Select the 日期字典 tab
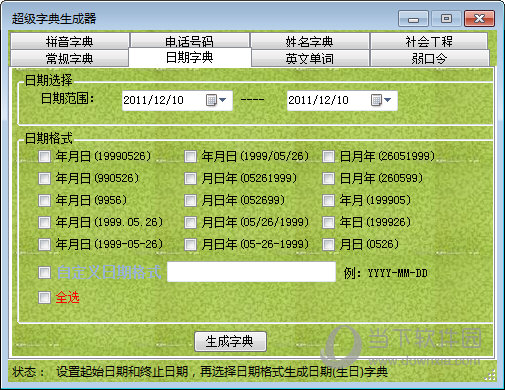 [x=190, y=57]
